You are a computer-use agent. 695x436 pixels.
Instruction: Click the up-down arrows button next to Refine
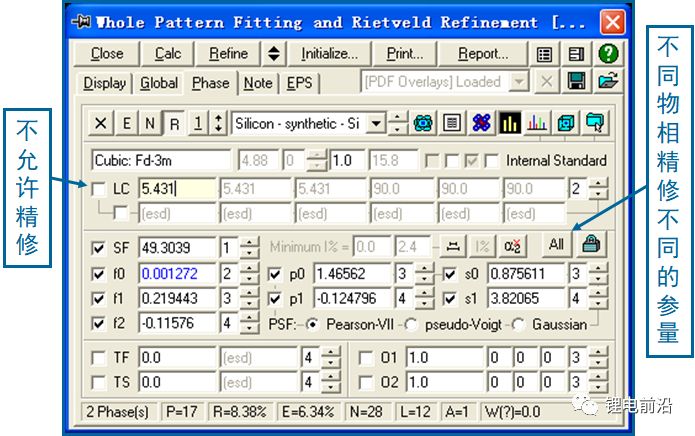pos(274,54)
